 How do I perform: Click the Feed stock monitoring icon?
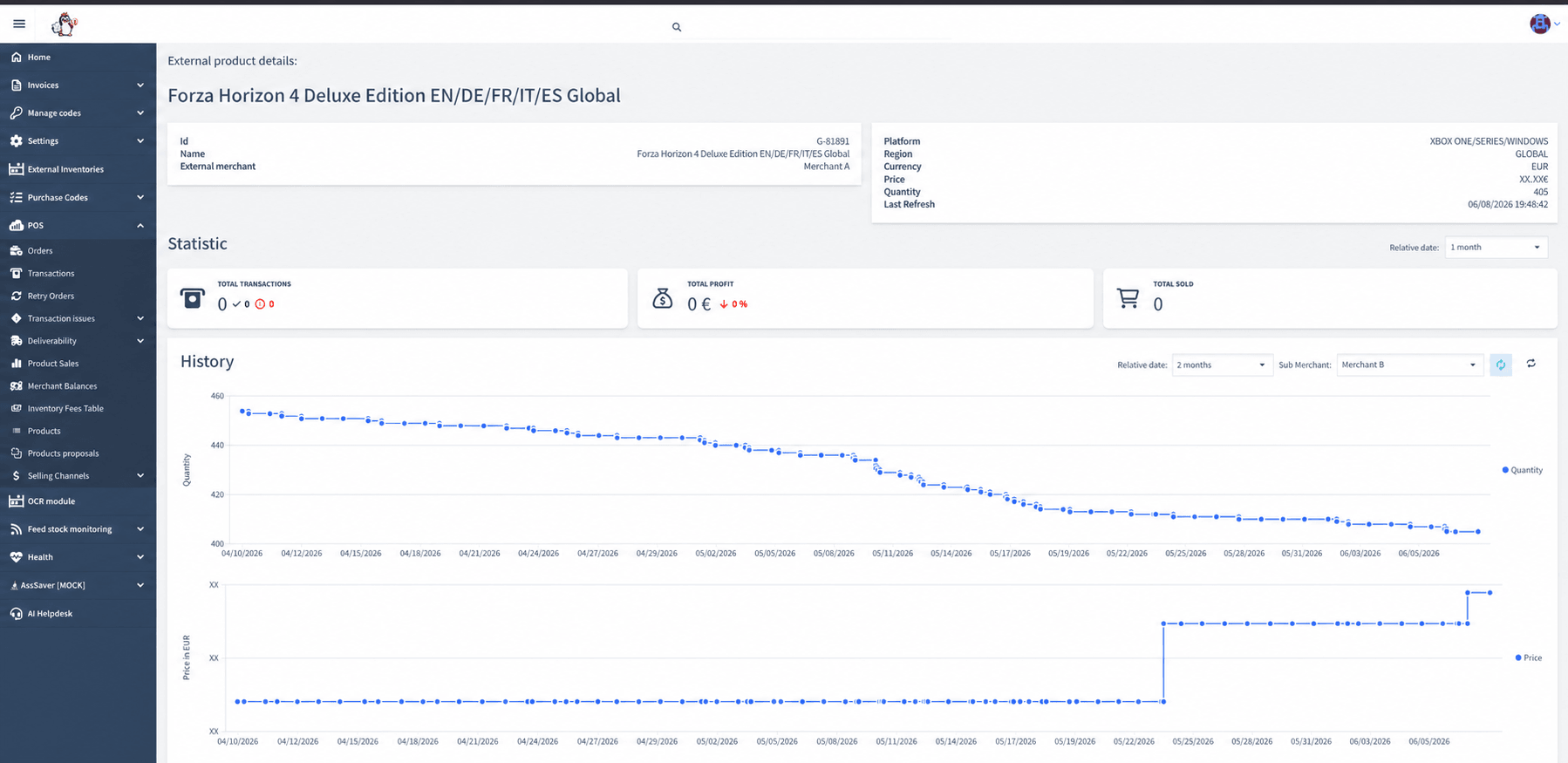pos(16,529)
